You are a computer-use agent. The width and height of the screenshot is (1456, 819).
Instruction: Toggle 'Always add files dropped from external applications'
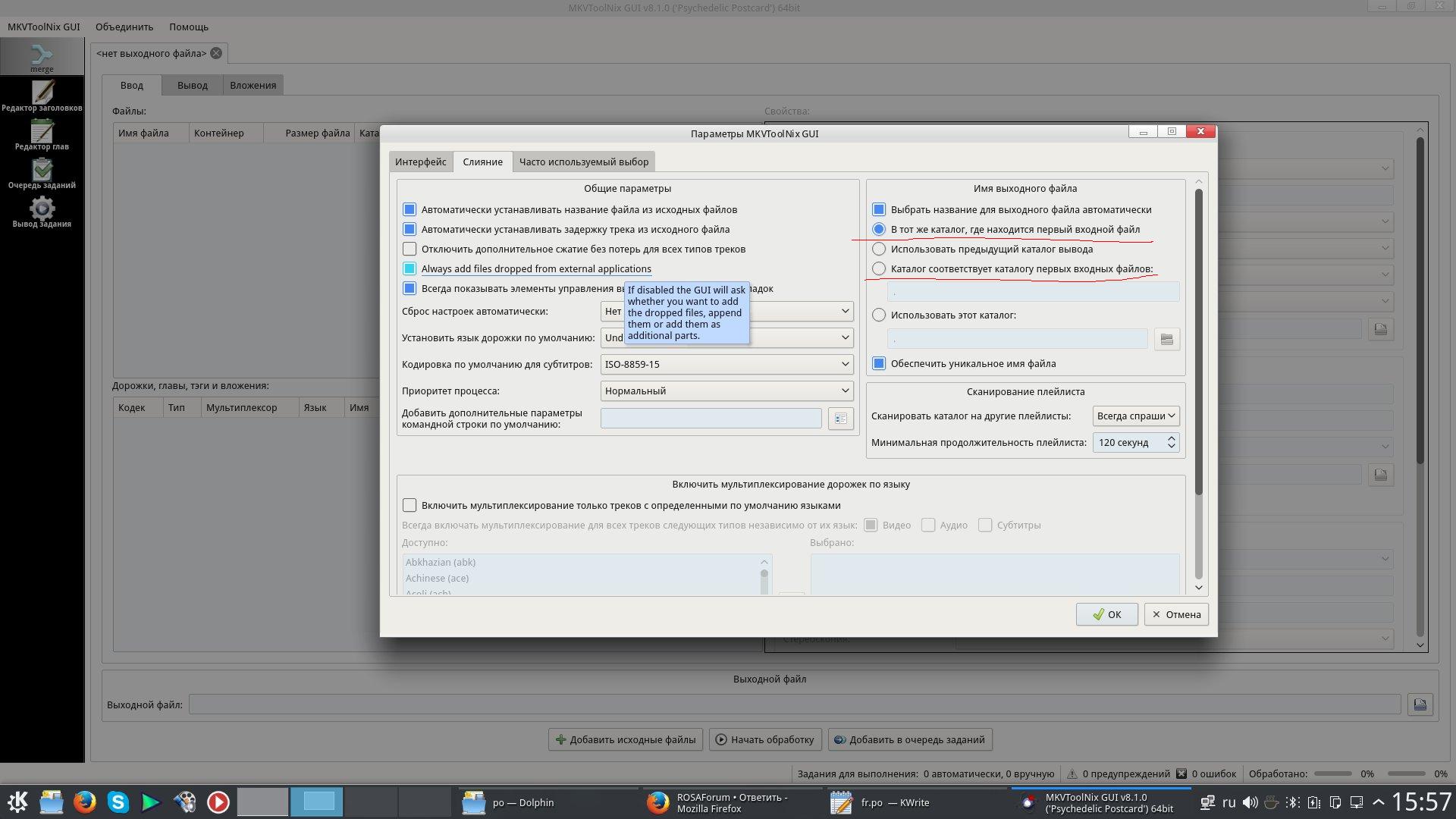[409, 268]
